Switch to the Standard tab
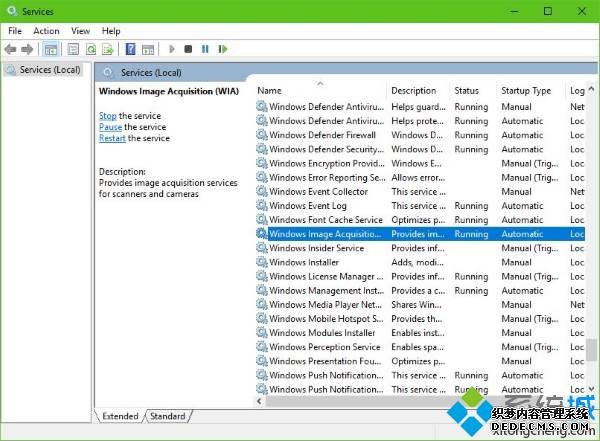 tap(168, 416)
